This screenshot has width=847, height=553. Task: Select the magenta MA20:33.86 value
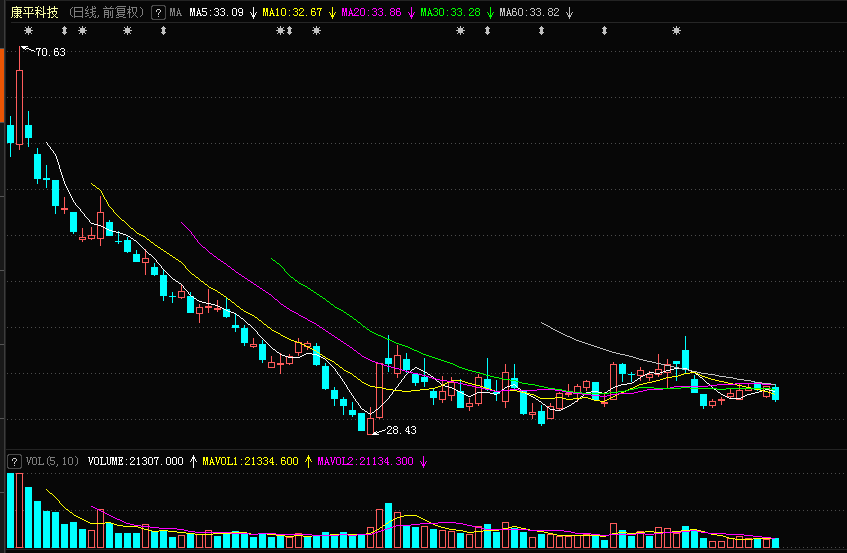coord(371,12)
